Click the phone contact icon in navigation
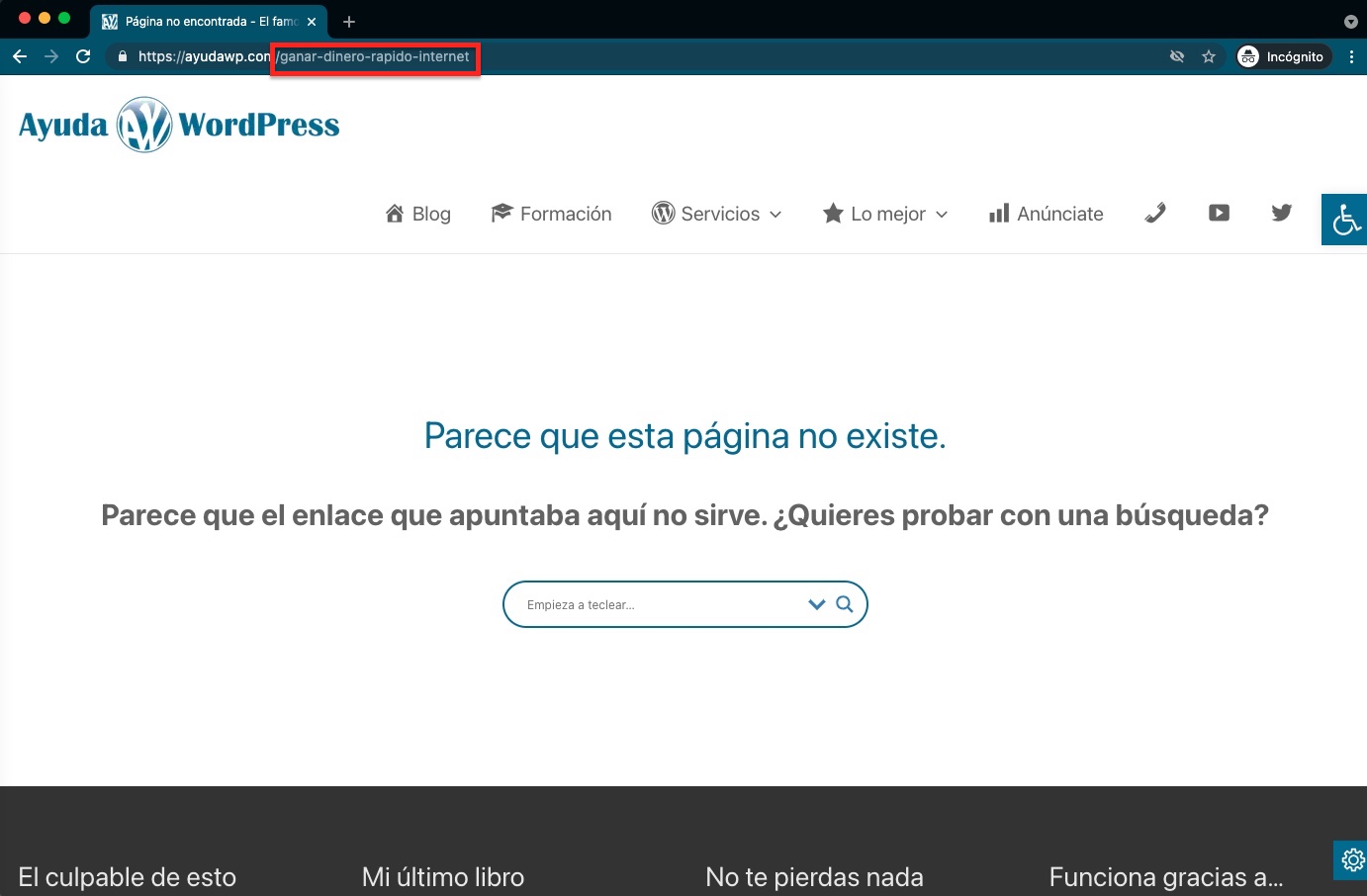 tap(1155, 213)
